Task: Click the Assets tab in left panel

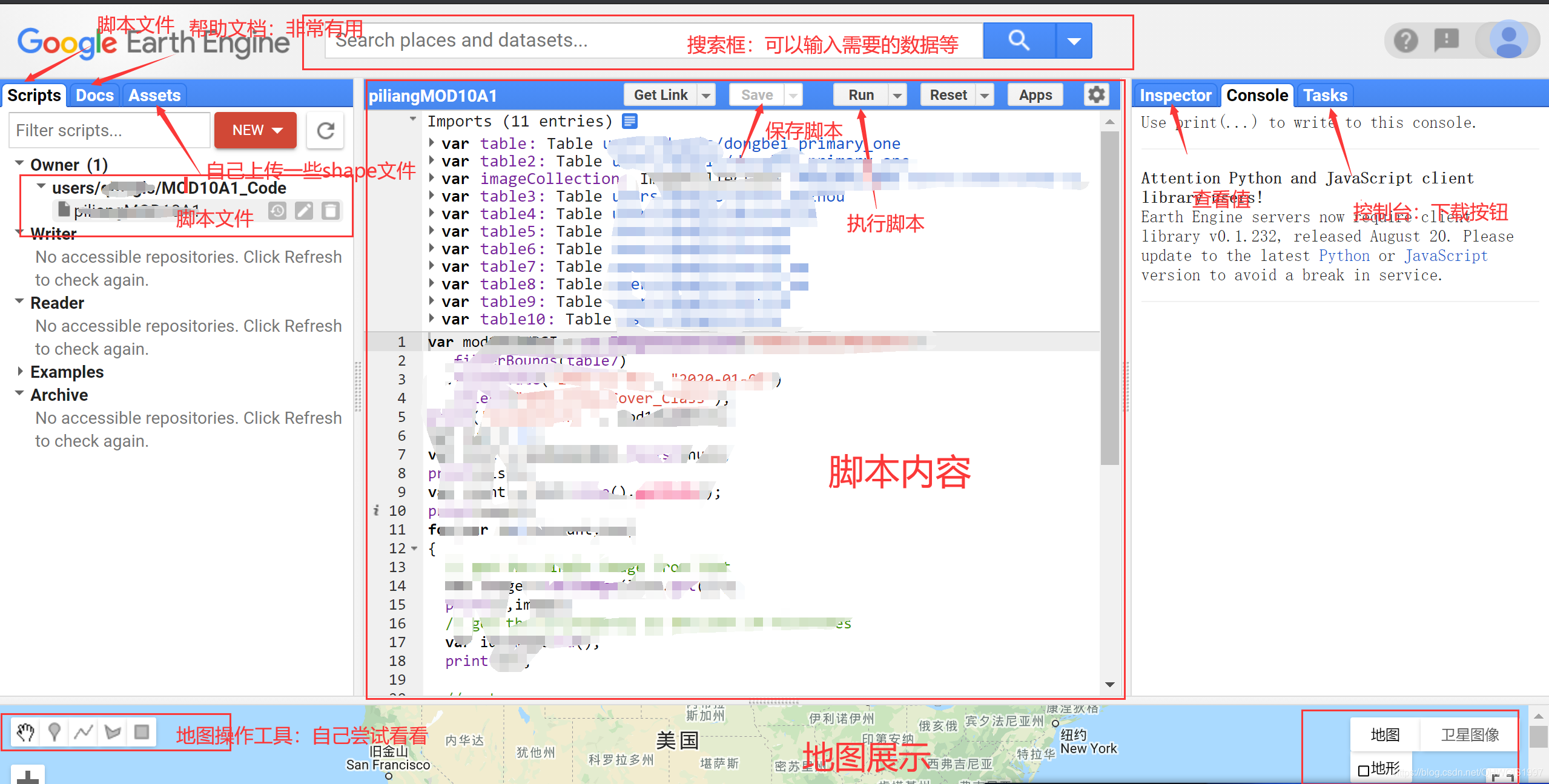Action: tap(154, 95)
